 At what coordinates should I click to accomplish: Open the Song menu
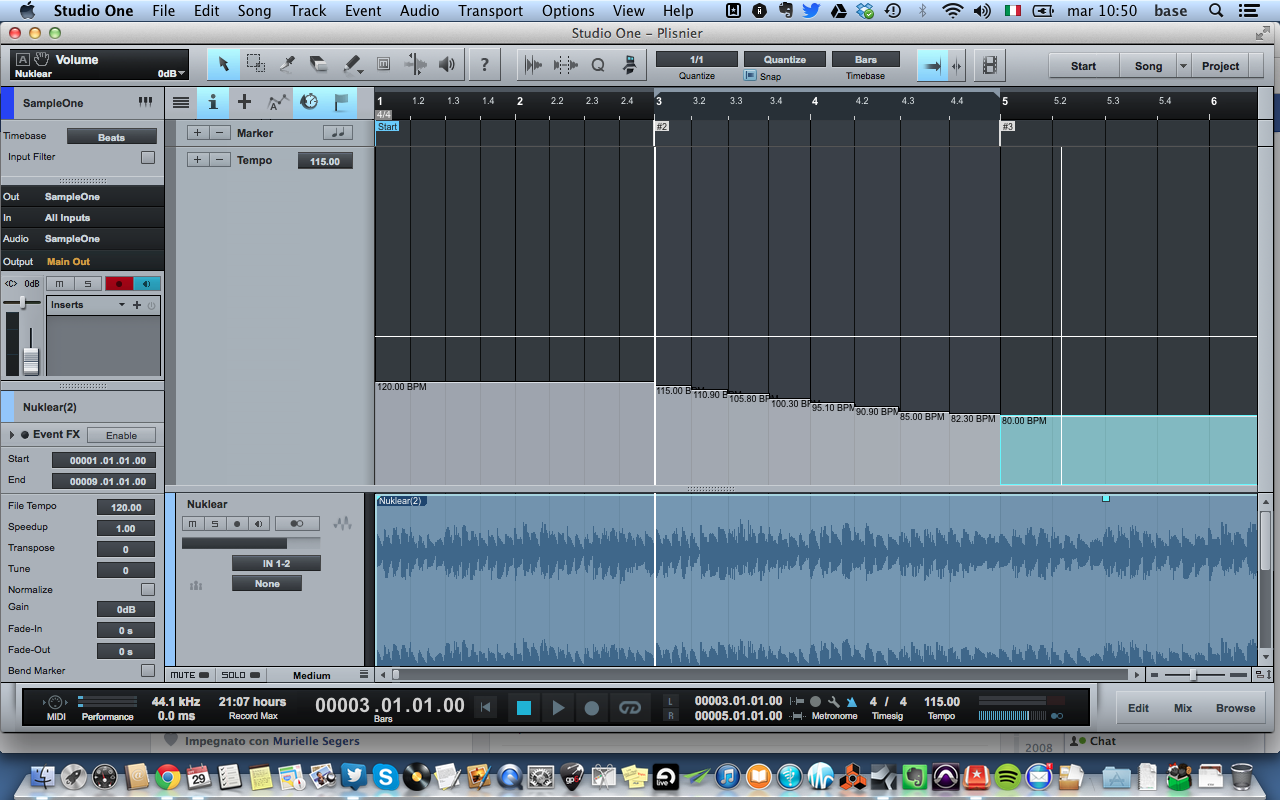[x=254, y=11]
